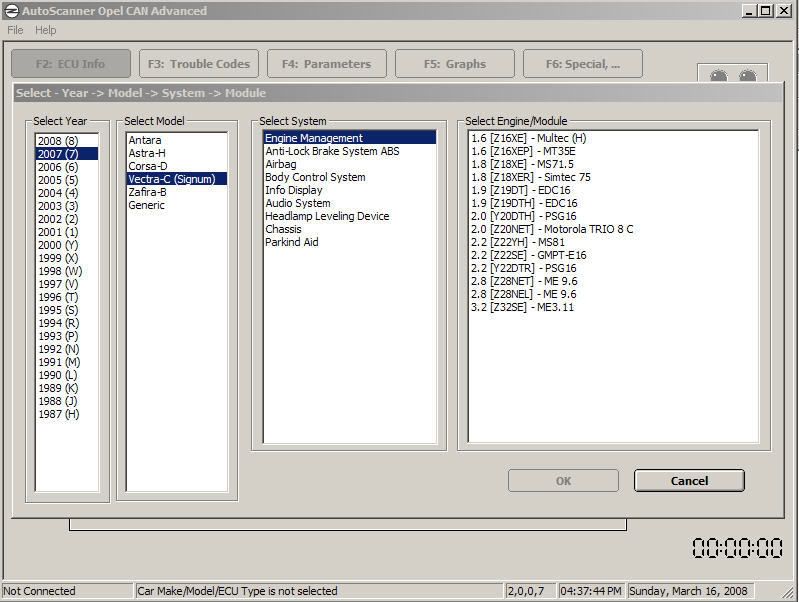The width and height of the screenshot is (799, 602).
Task: Pick 1.9 [Z19DT] - EDC16 engine
Action: [x=613, y=190]
